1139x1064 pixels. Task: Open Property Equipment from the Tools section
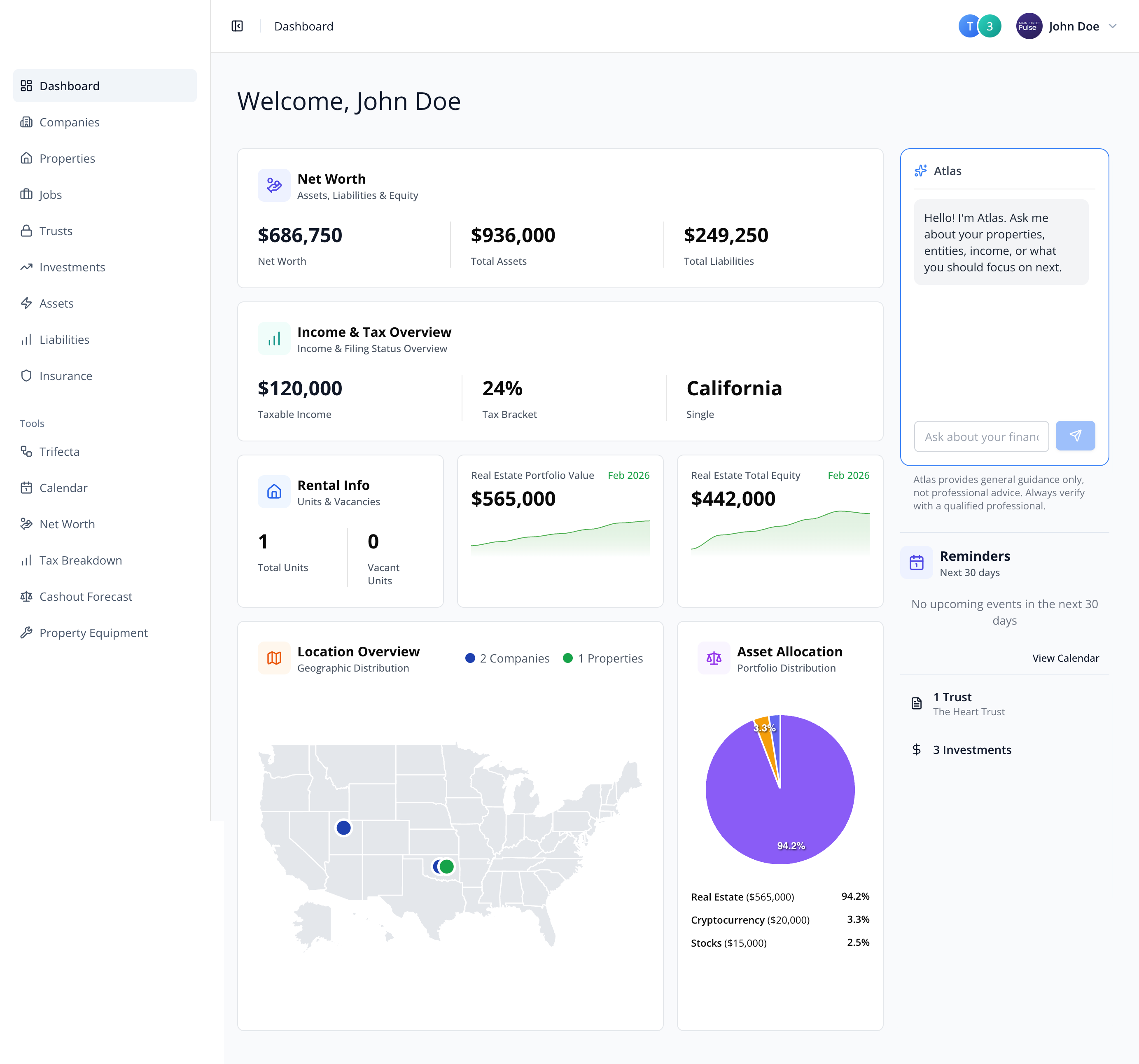(93, 632)
